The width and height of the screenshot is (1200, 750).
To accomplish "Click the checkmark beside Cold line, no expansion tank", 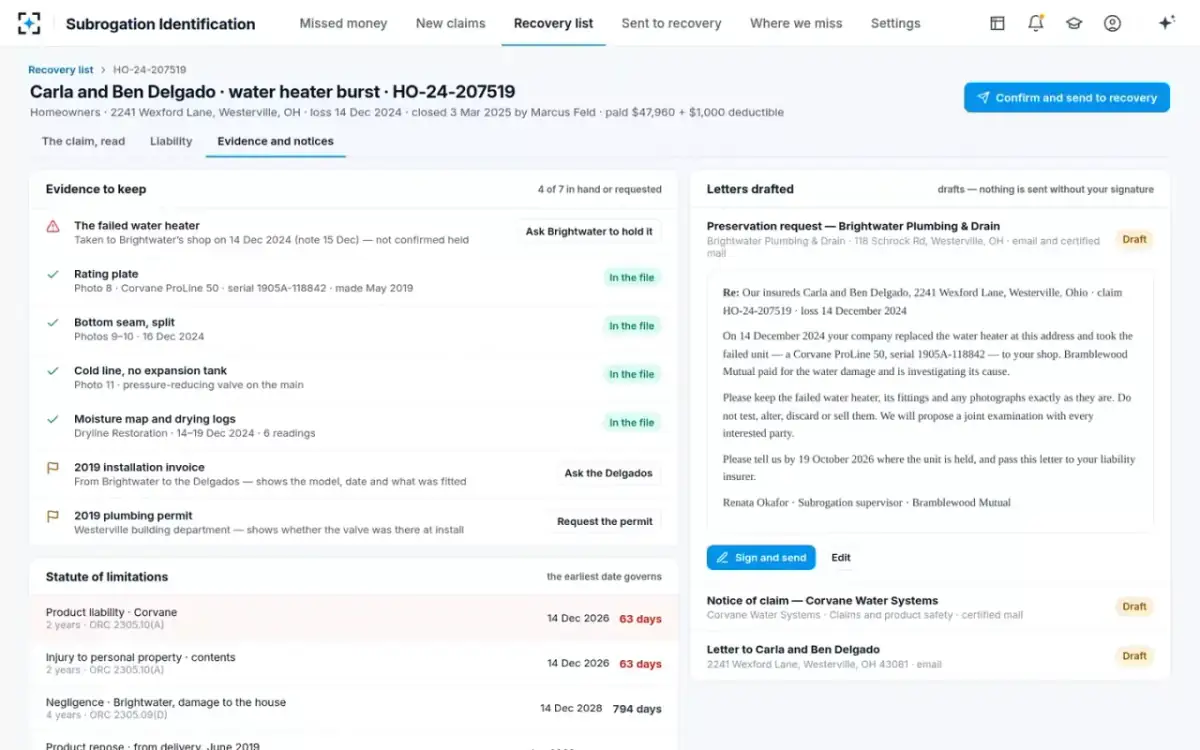I will click(x=53, y=371).
